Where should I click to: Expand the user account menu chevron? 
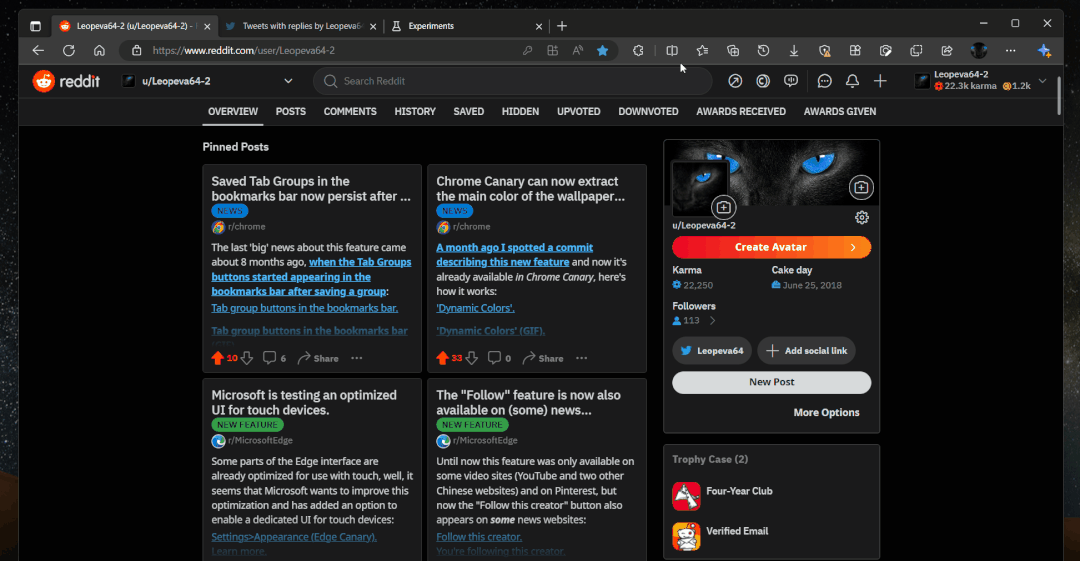tap(1042, 81)
